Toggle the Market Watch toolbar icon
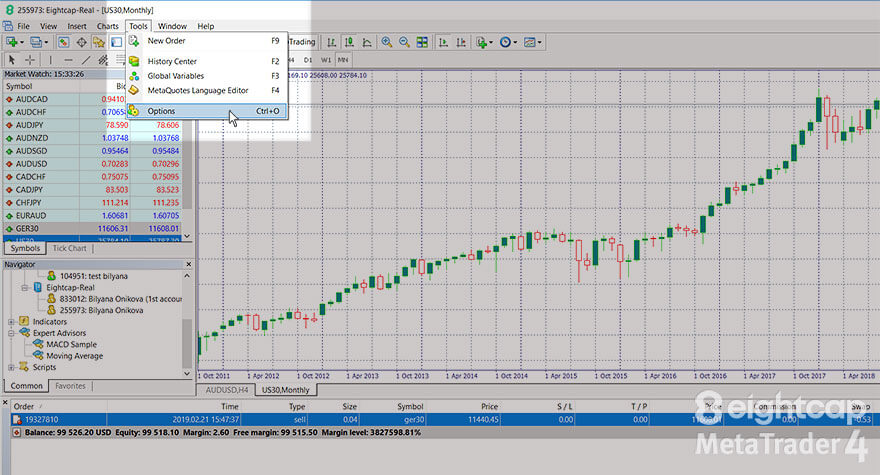Image resolution: width=880 pixels, height=475 pixels. pyautogui.click(x=63, y=42)
